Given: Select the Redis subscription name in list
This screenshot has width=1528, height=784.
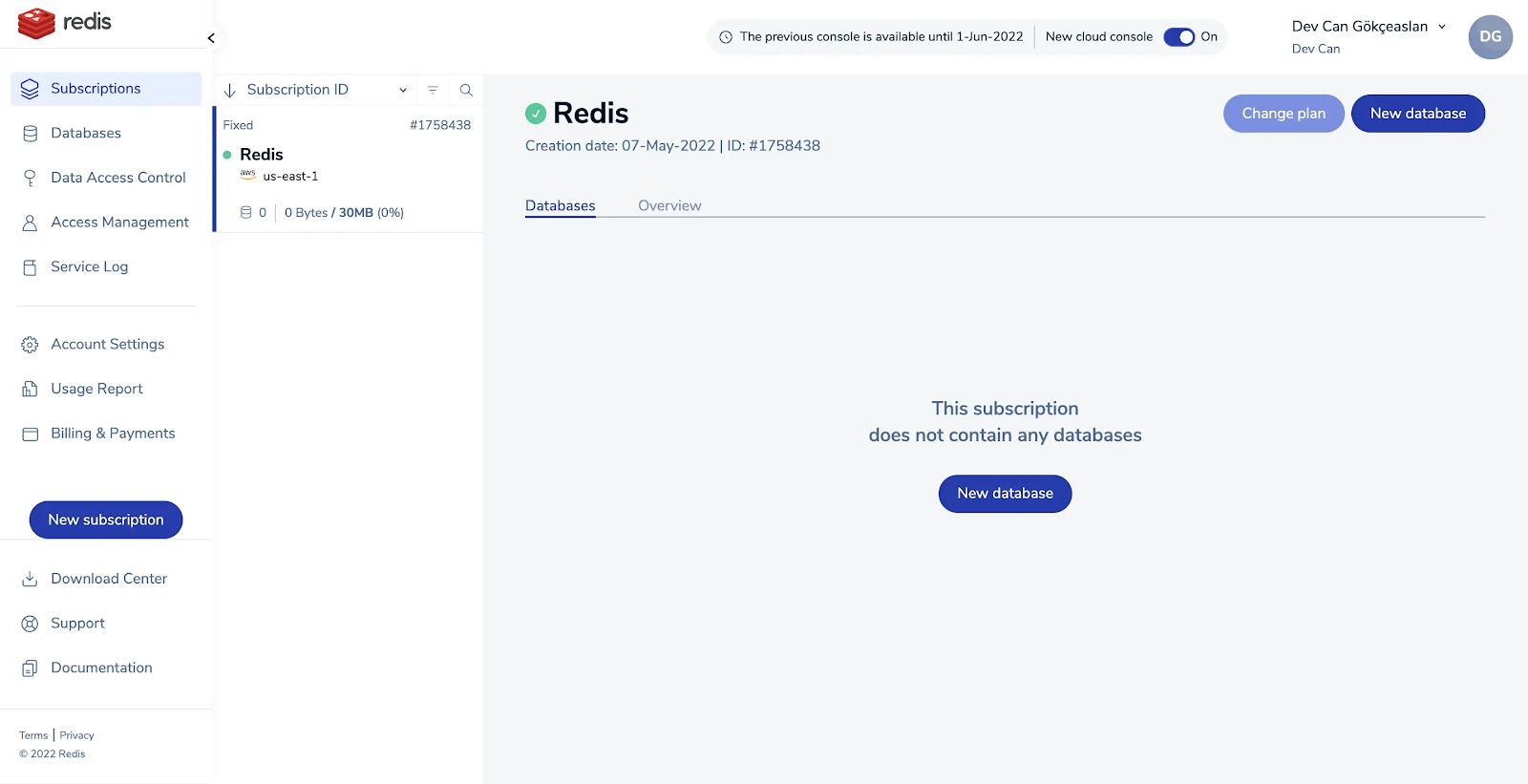Looking at the screenshot, I should click(x=262, y=155).
